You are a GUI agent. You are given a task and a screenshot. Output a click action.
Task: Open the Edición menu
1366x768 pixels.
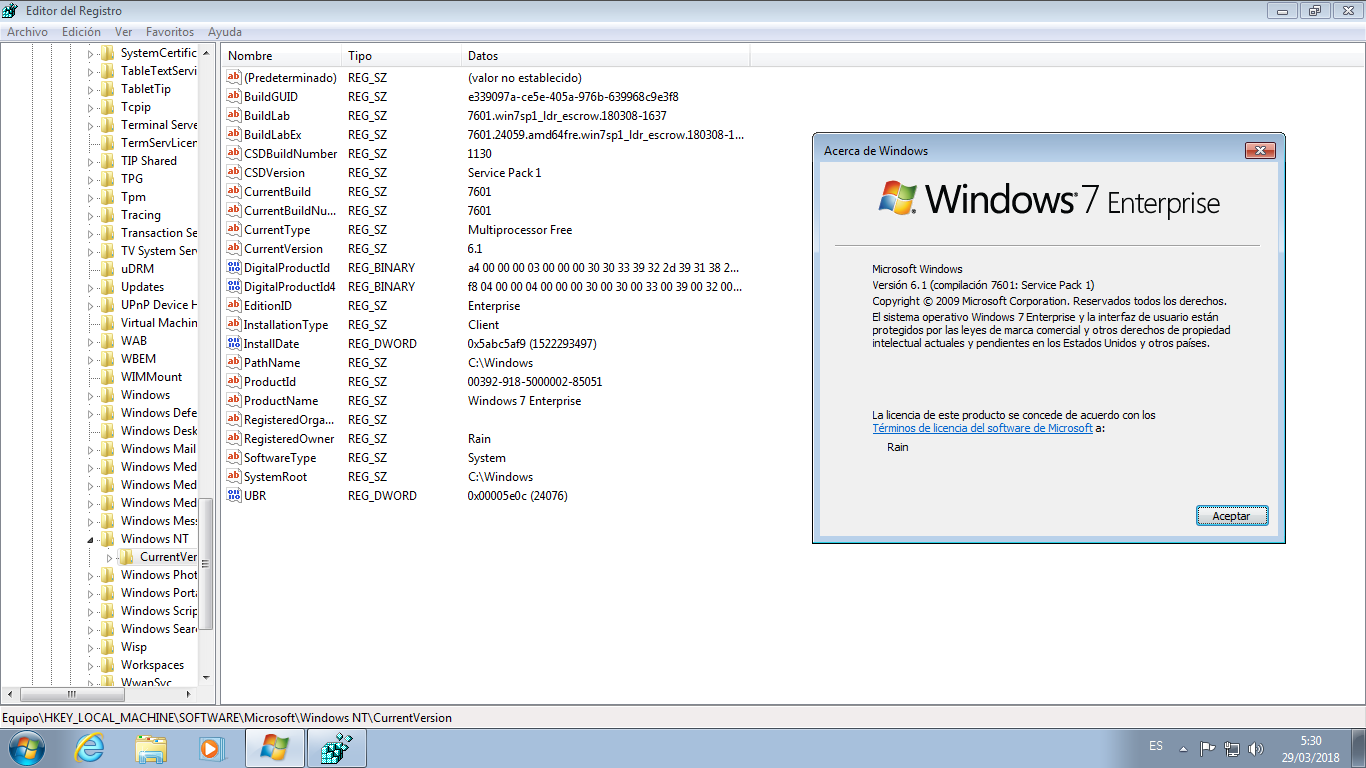(x=81, y=32)
